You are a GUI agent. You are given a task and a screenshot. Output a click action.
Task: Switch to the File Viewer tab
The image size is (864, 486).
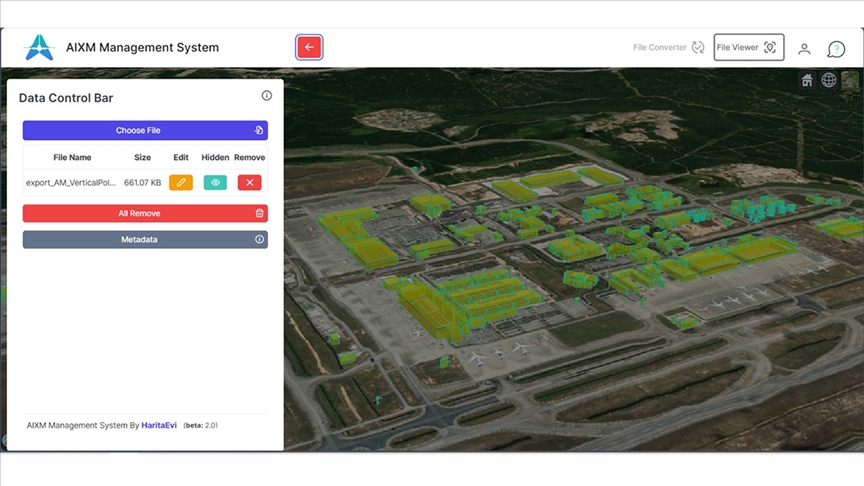[x=748, y=47]
